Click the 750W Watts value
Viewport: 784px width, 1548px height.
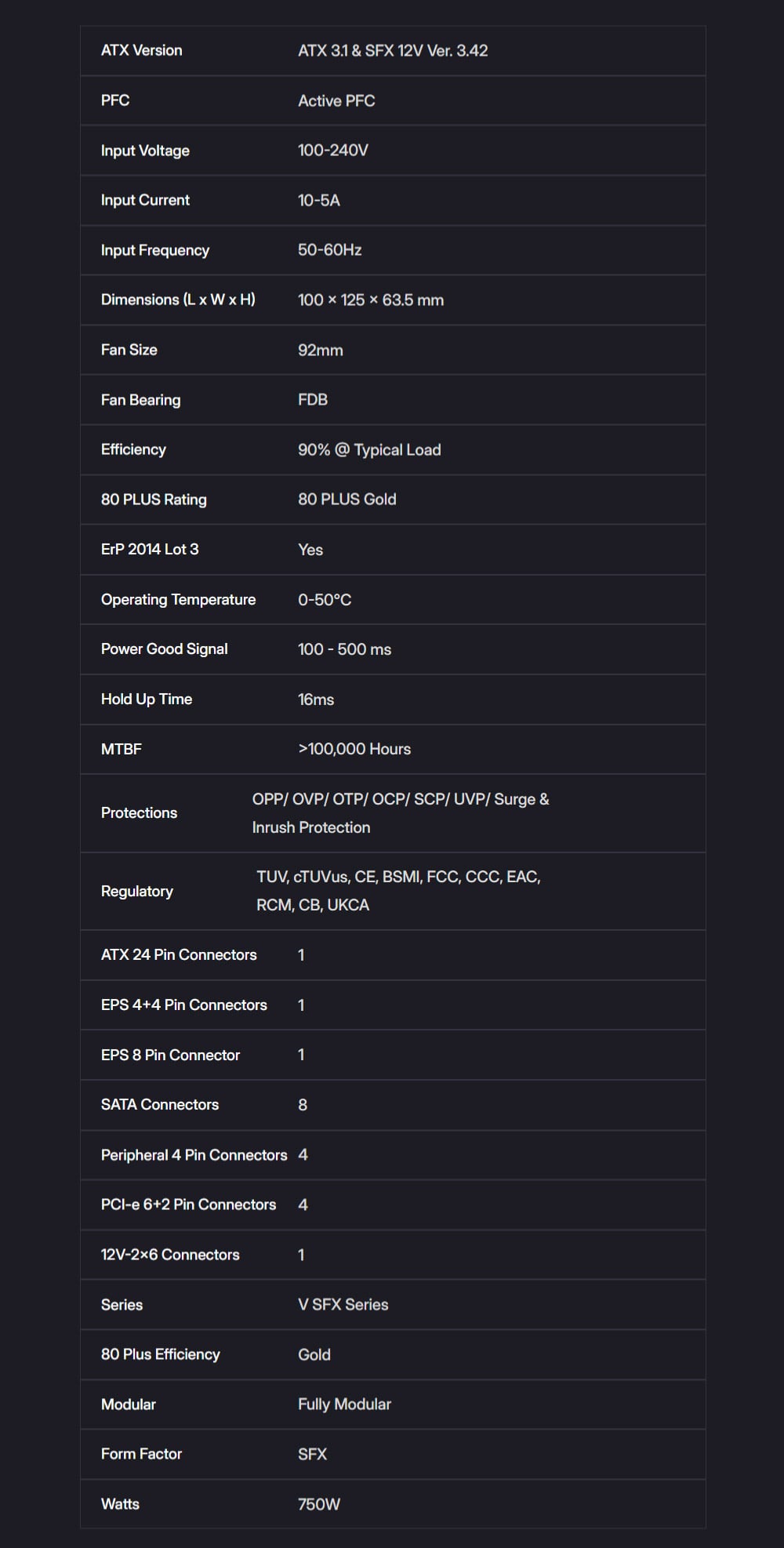click(x=318, y=1503)
